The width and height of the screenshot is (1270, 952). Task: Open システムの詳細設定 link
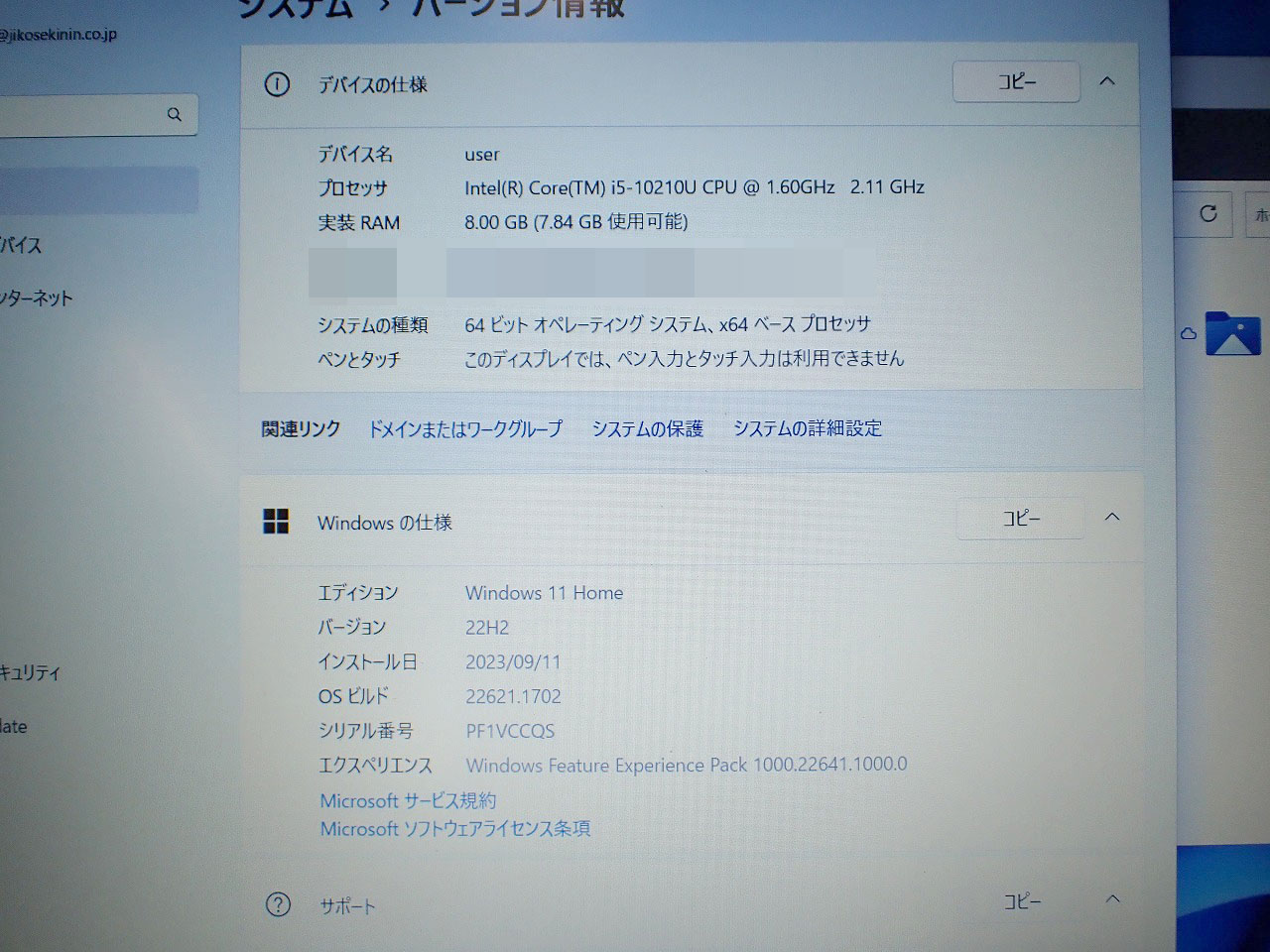pyautogui.click(x=808, y=428)
